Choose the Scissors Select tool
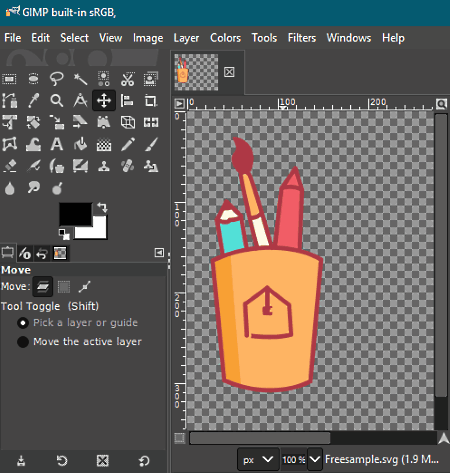This screenshot has width=450, height=473. (x=127, y=79)
